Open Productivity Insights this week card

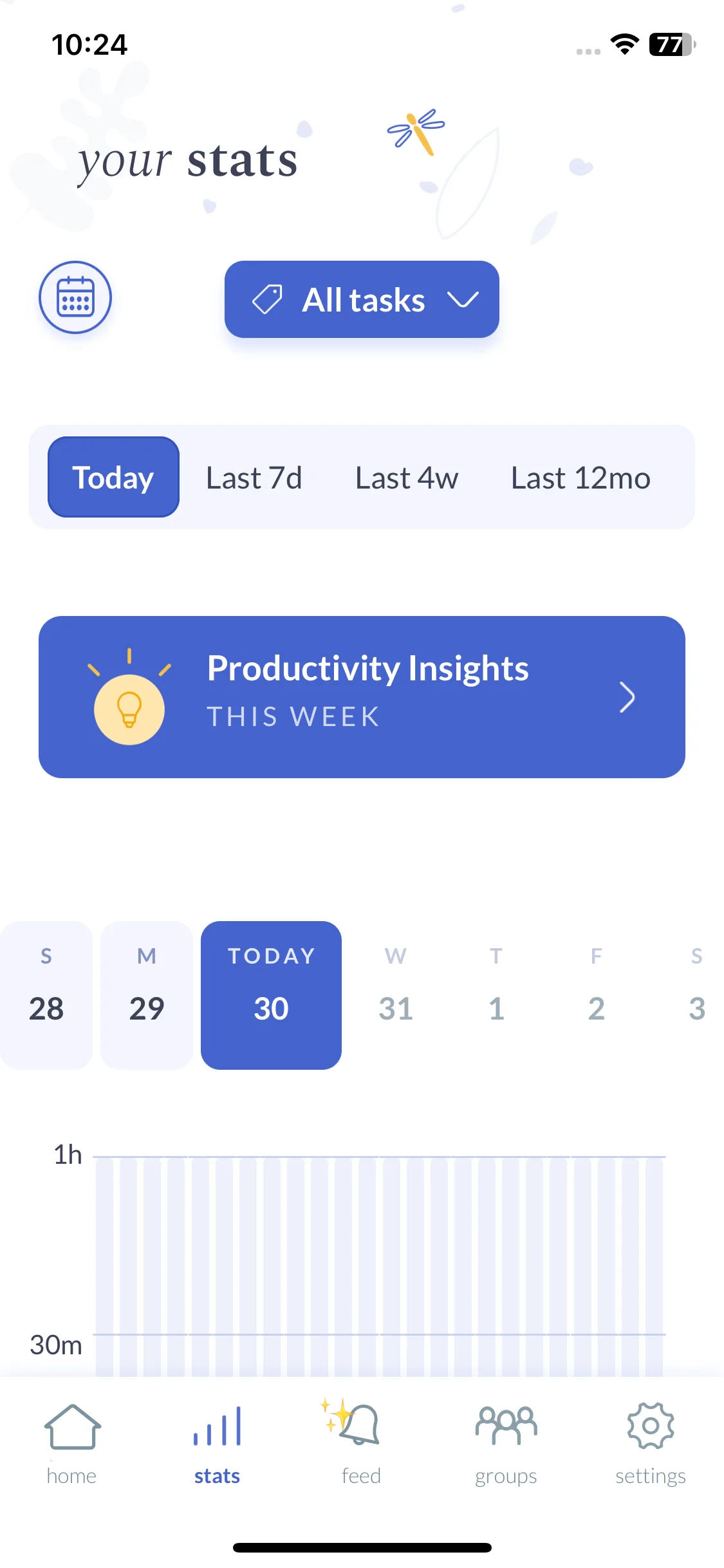point(362,697)
